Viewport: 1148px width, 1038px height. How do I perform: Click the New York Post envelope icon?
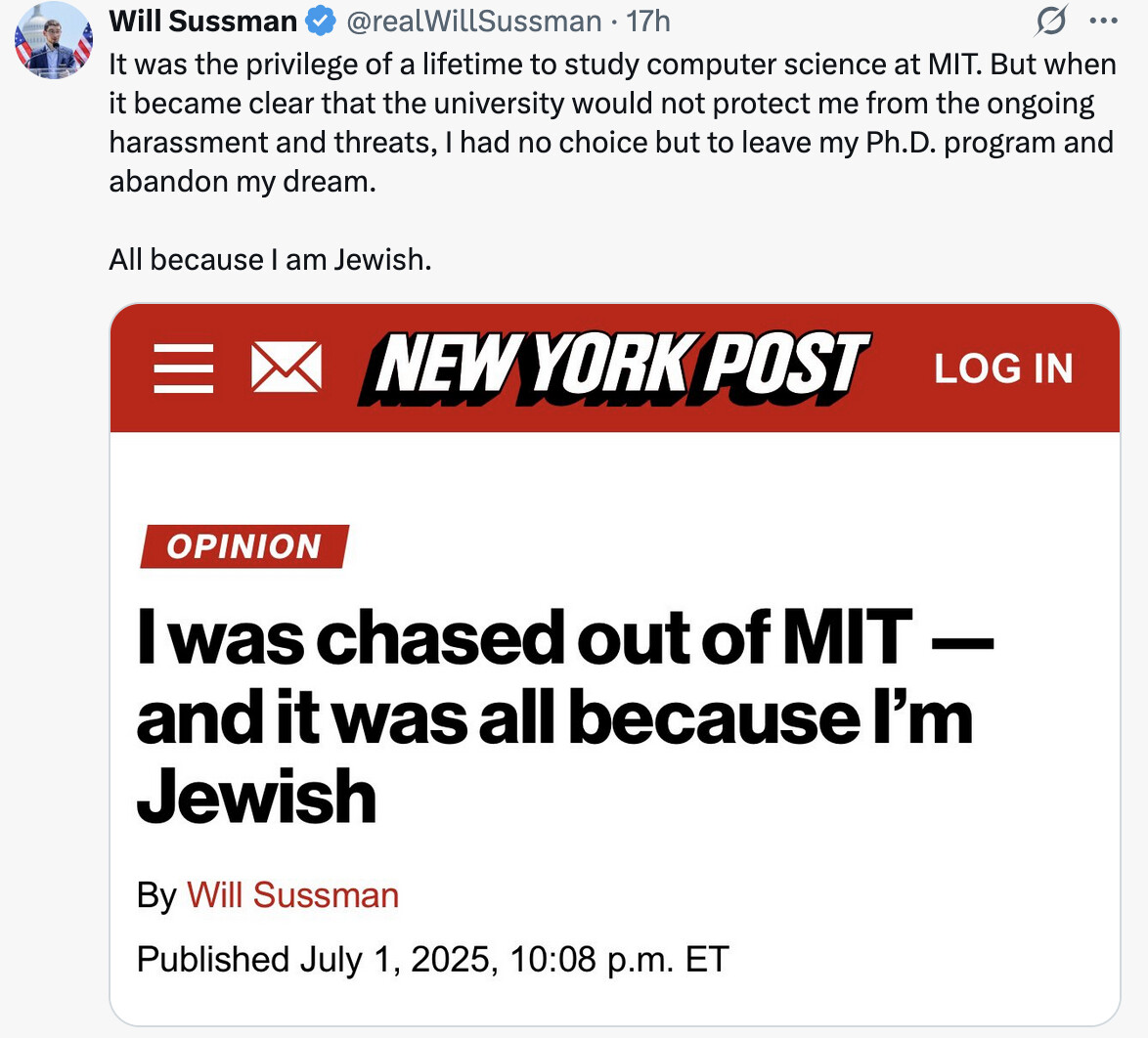[287, 367]
